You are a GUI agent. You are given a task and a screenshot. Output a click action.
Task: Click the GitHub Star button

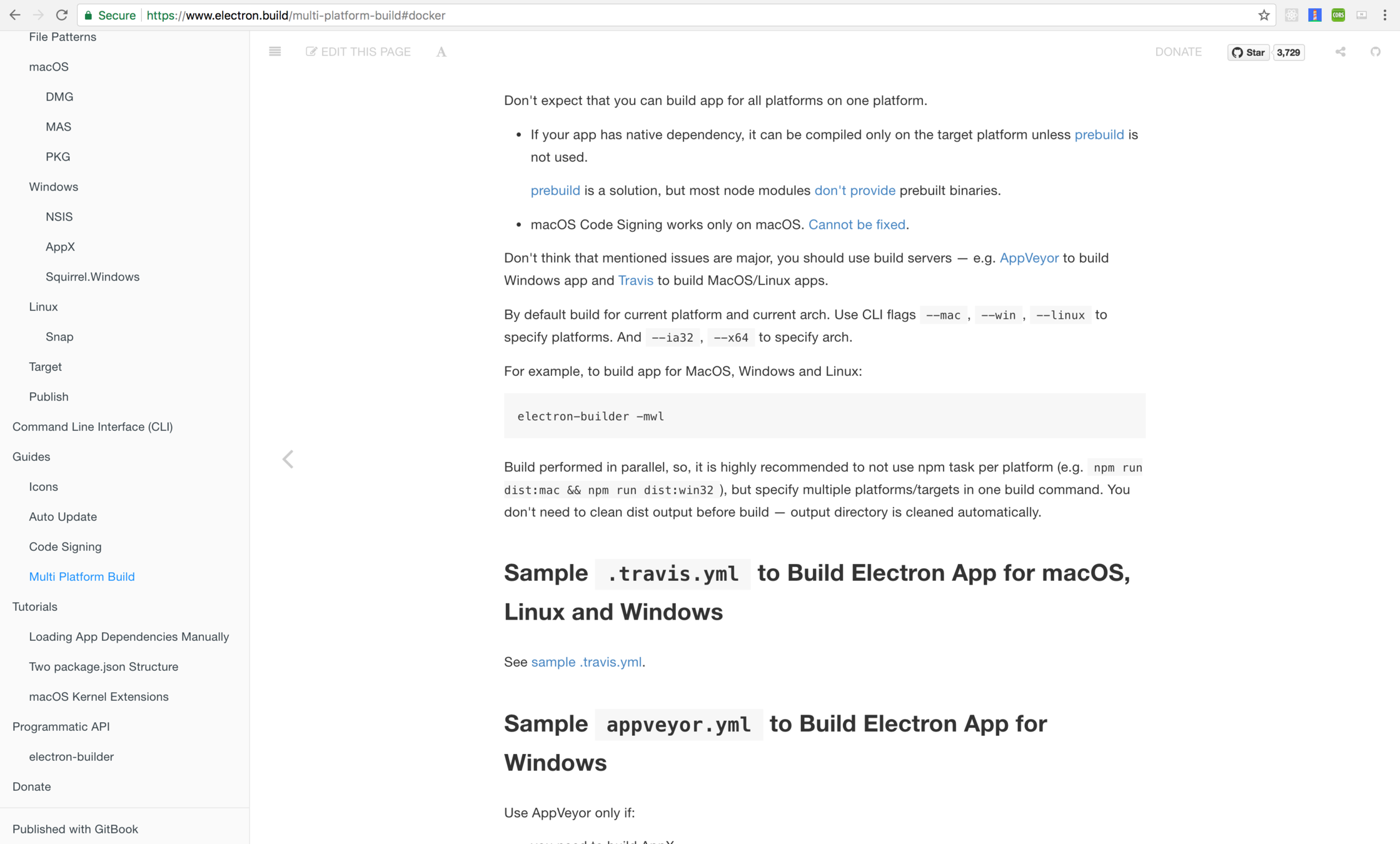point(1248,53)
